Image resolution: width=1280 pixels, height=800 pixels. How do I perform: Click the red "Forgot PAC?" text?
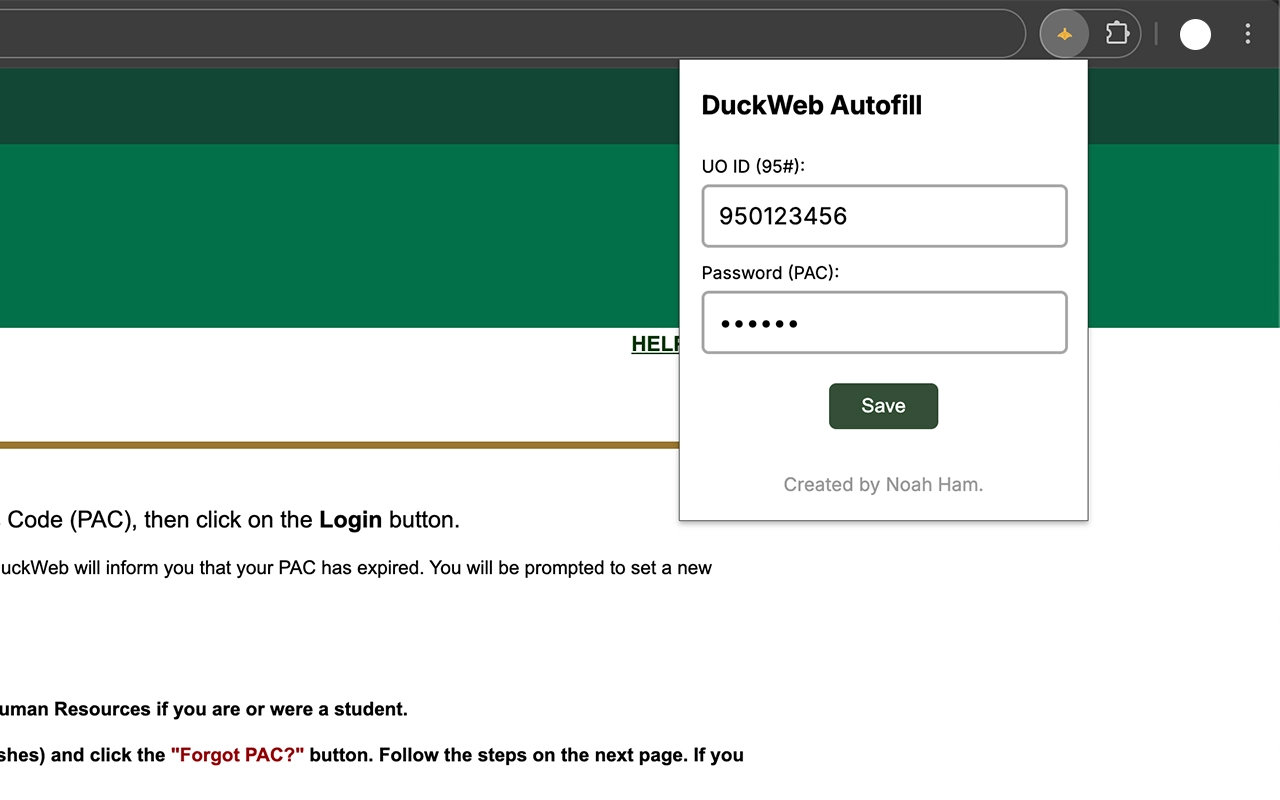point(237,755)
